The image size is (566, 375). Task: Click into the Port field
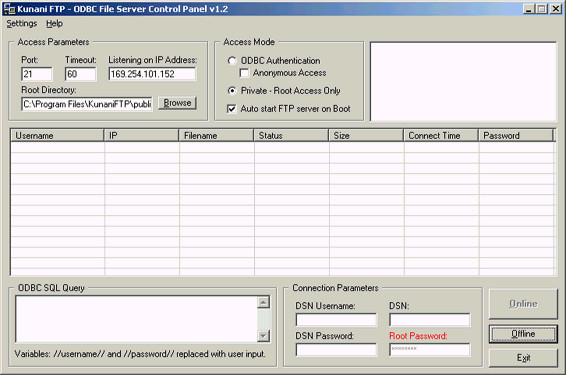click(x=37, y=74)
